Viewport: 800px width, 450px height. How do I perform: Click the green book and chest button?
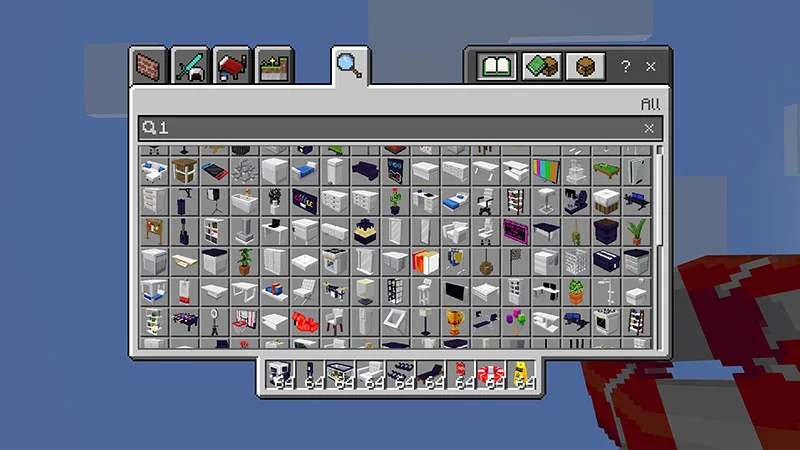coord(541,67)
